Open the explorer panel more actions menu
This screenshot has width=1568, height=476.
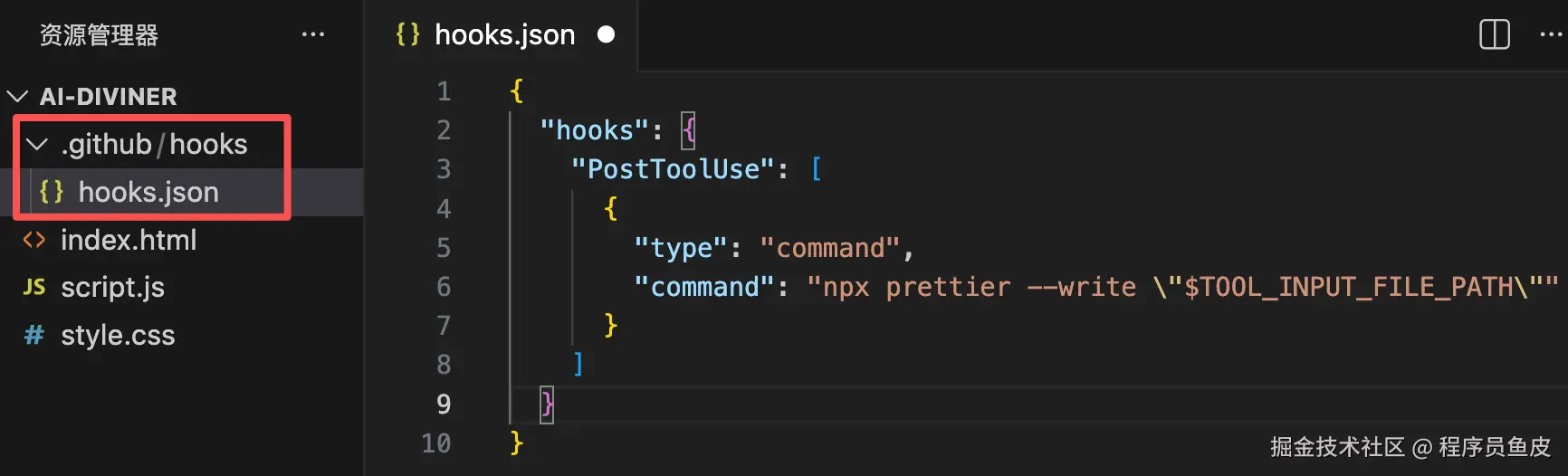point(313,34)
